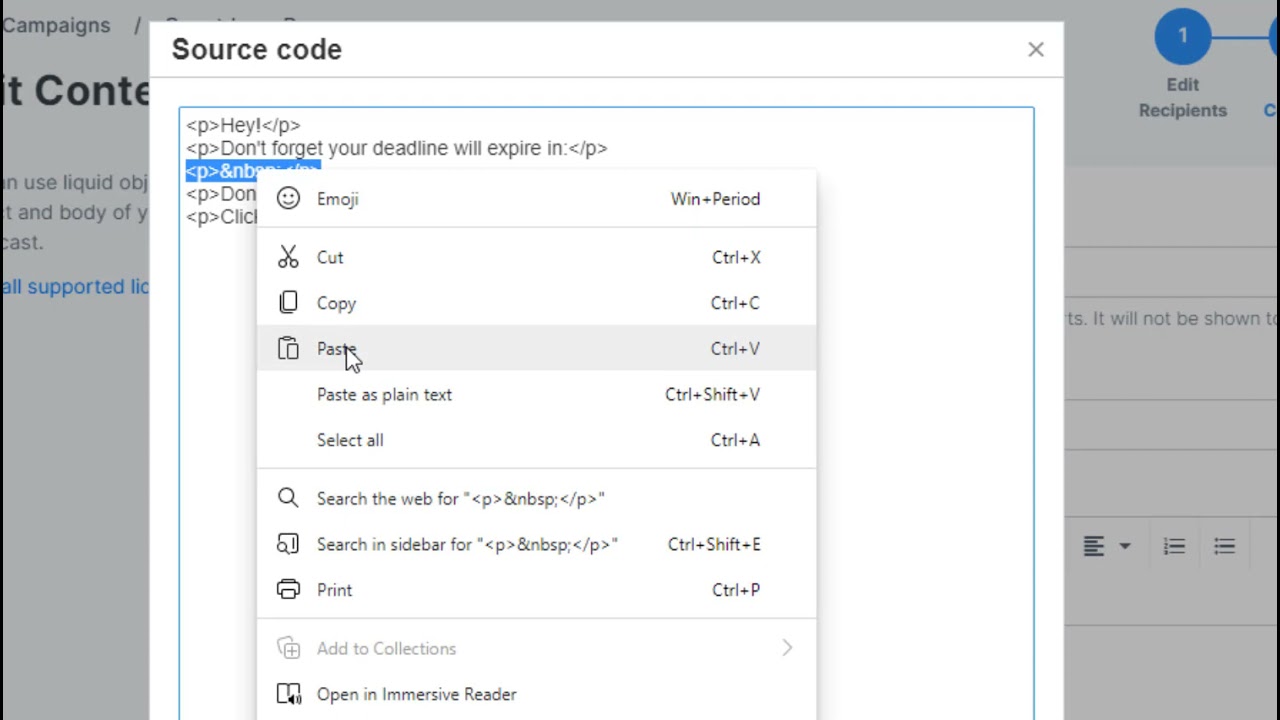Open the alignment dropdown arrow

(x=1125, y=546)
